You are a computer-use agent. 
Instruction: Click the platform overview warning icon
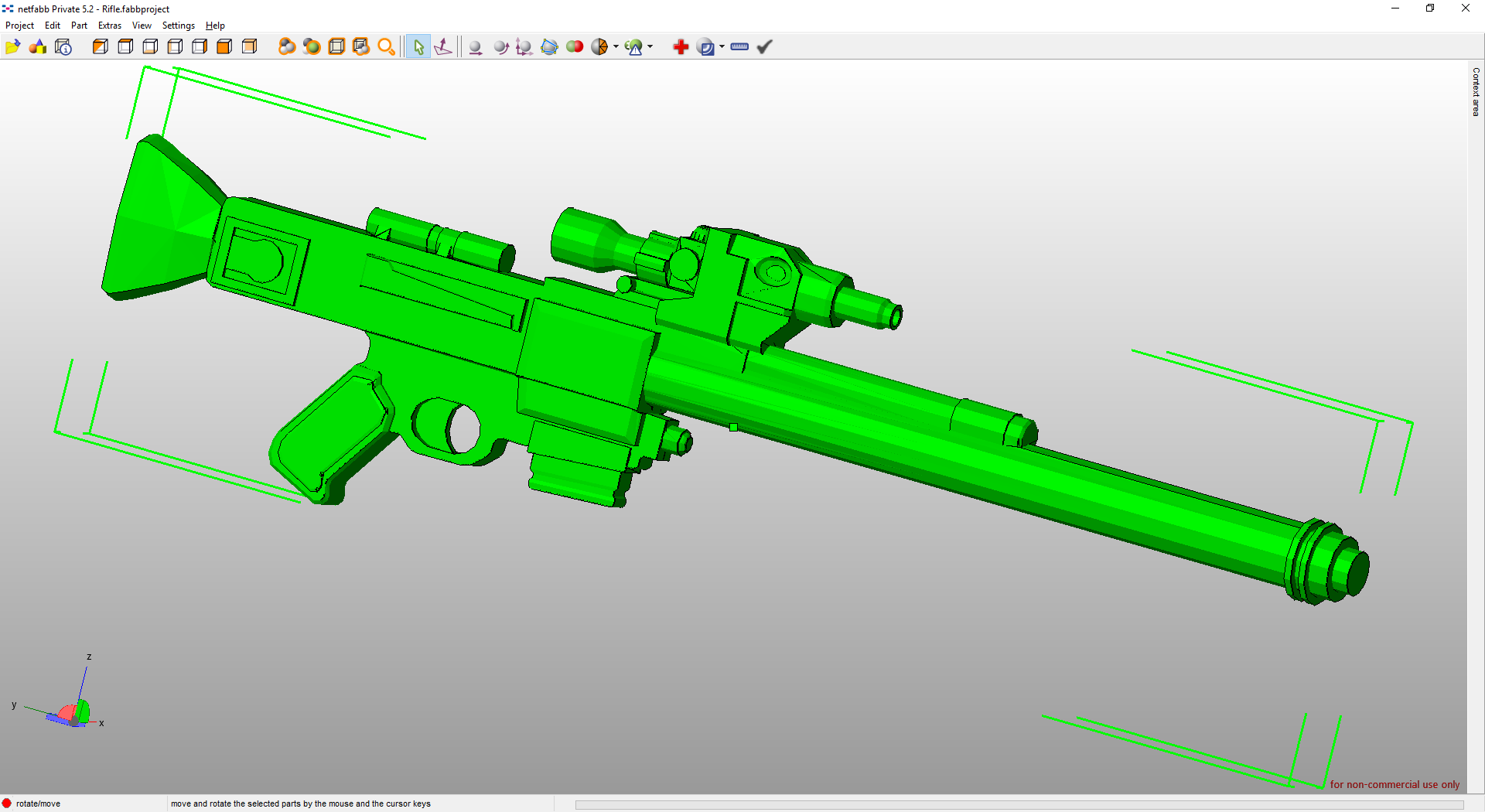coord(633,47)
